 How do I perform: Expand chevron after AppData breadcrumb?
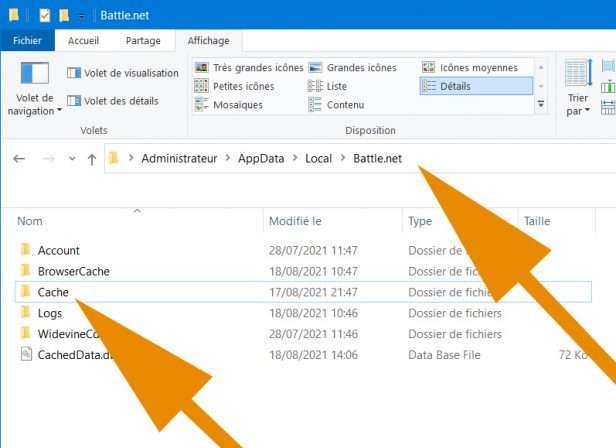click(295, 158)
